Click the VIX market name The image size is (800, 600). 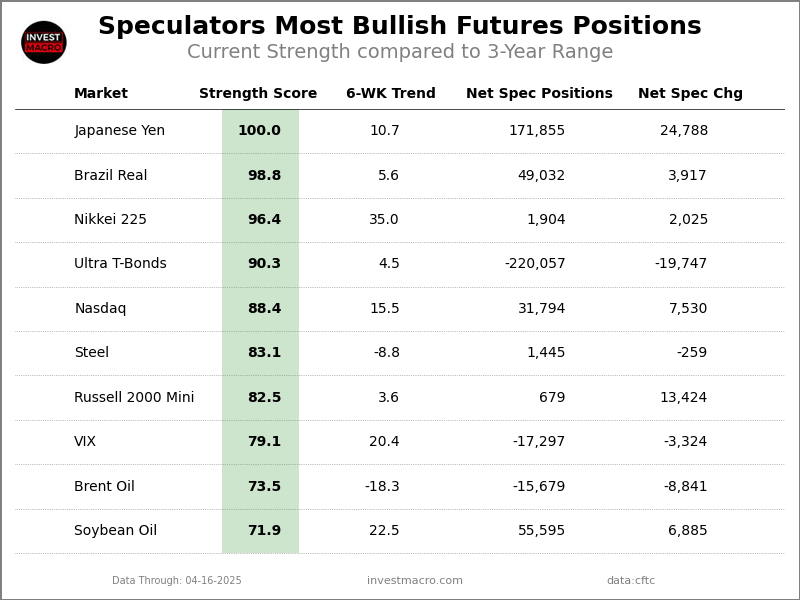85,442
